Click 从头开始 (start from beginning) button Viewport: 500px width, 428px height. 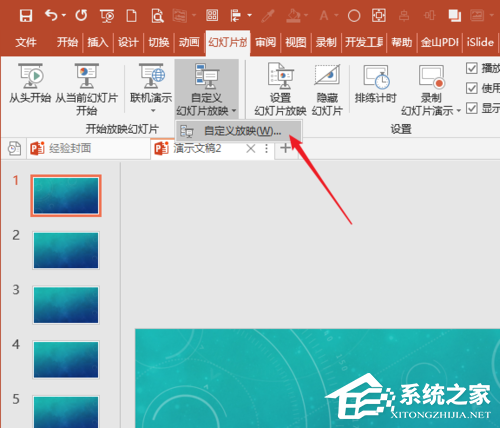point(30,84)
